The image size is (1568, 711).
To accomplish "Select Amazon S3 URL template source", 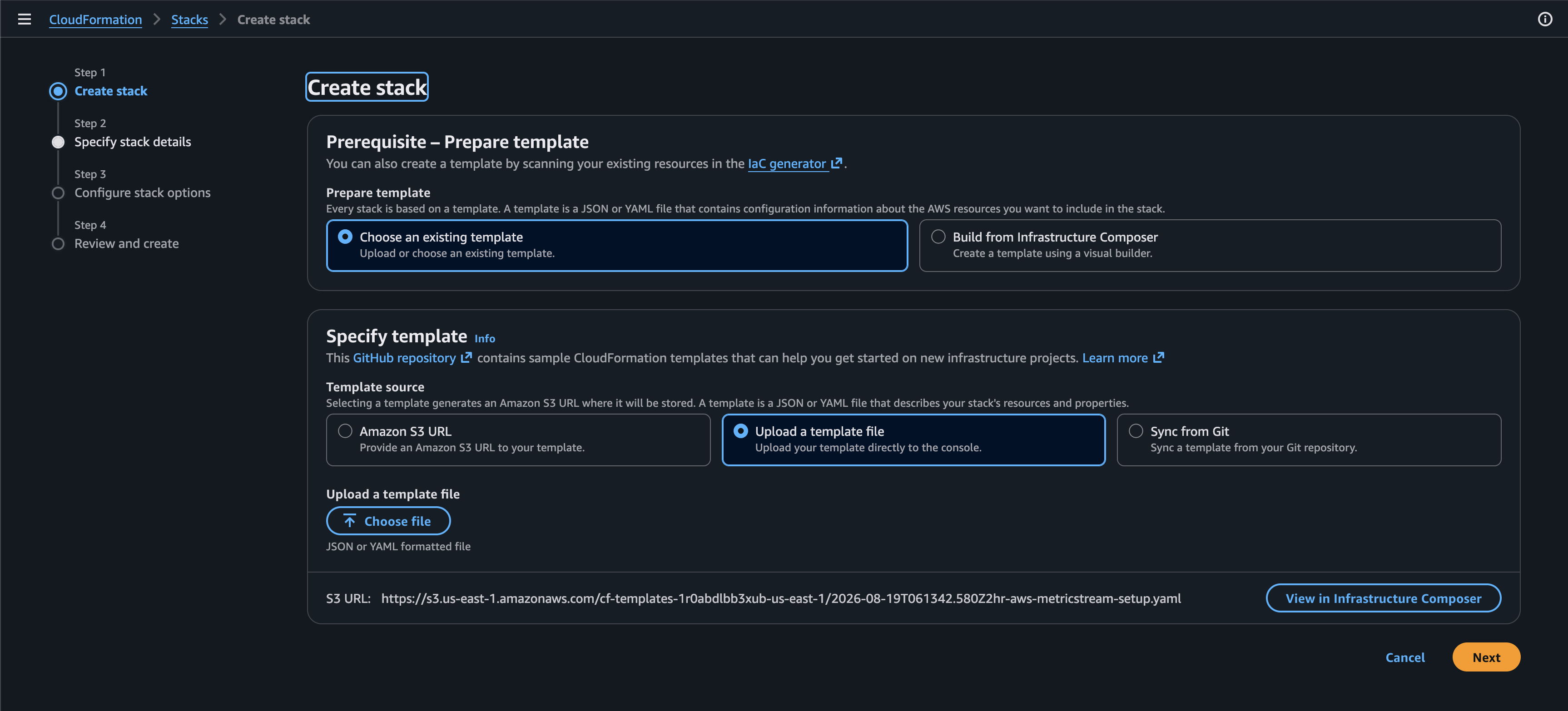I will tap(345, 431).
